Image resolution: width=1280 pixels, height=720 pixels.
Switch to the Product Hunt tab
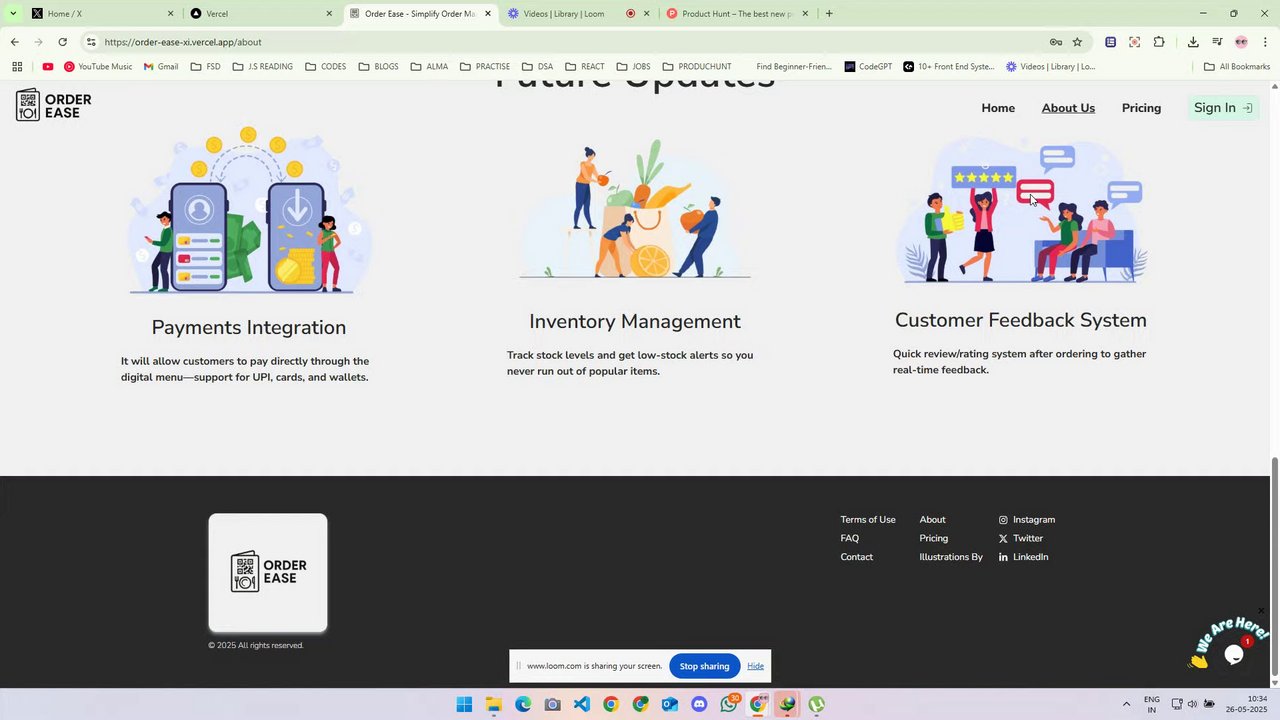pos(736,14)
